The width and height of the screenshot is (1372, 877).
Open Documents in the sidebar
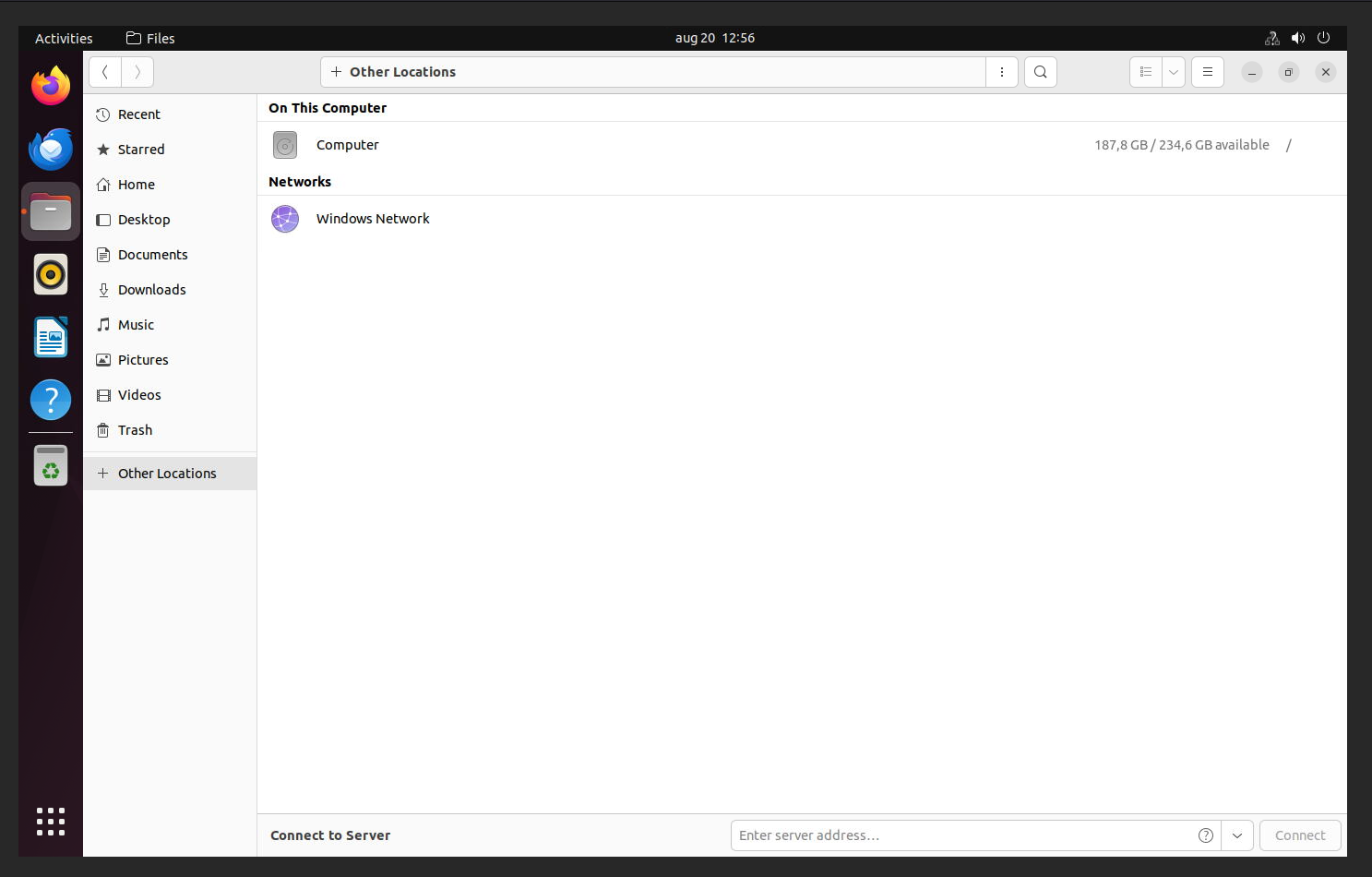(x=170, y=255)
